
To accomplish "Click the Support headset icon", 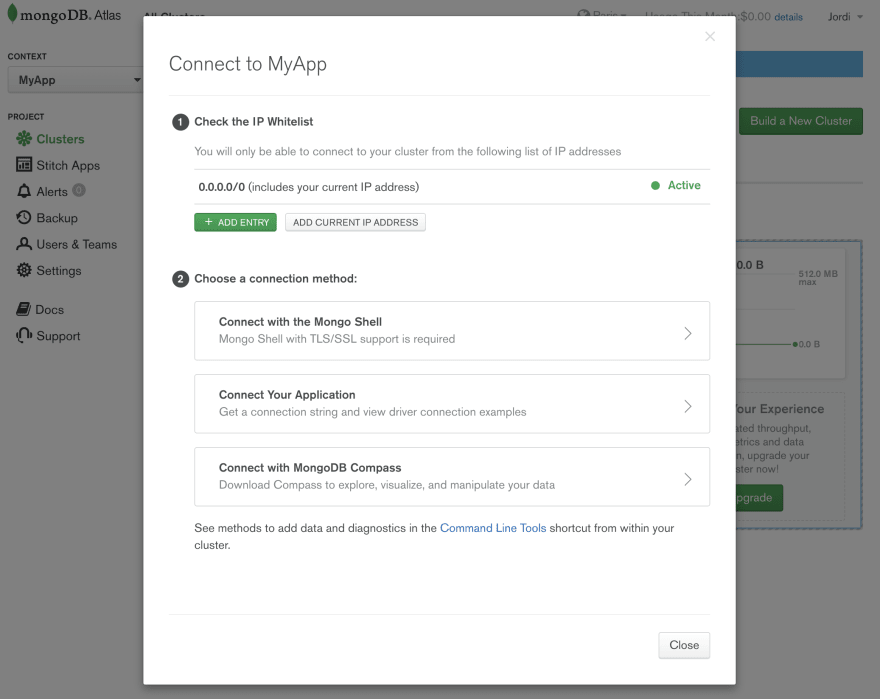I will tap(24, 335).
